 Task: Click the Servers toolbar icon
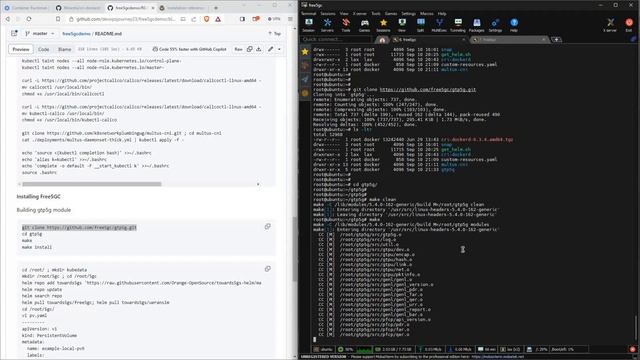coord(327,25)
